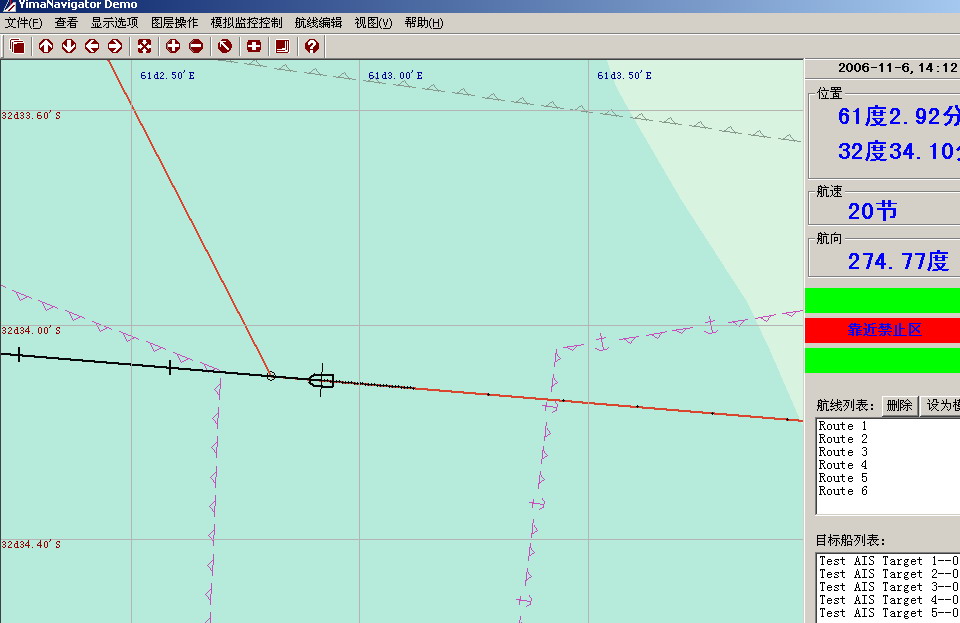Select Test AIS Target 1 entry
The height and width of the screenshot is (623, 960).
click(x=889, y=561)
